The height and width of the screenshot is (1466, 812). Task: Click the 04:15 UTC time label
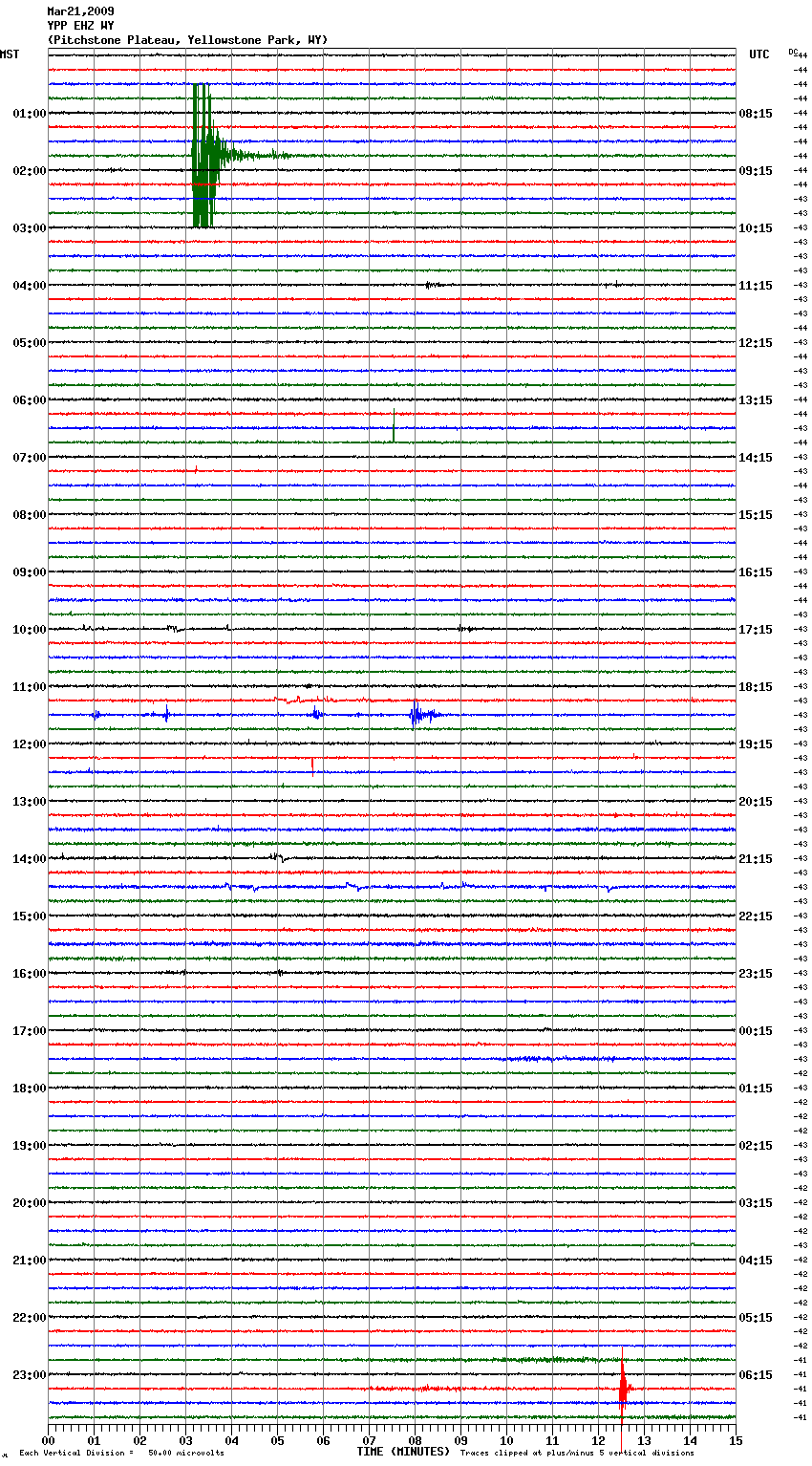(x=756, y=1261)
